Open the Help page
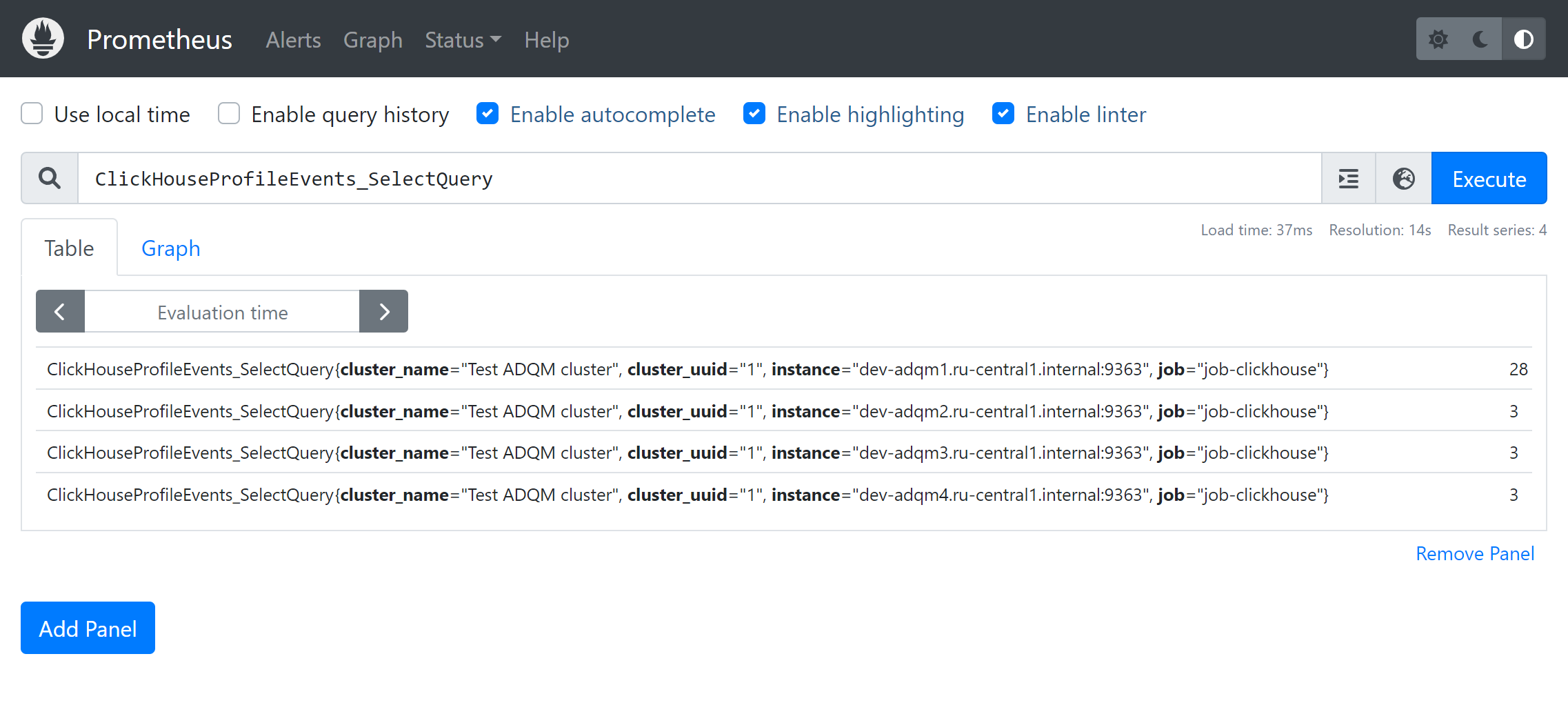This screenshot has width=1568, height=703. [547, 40]
